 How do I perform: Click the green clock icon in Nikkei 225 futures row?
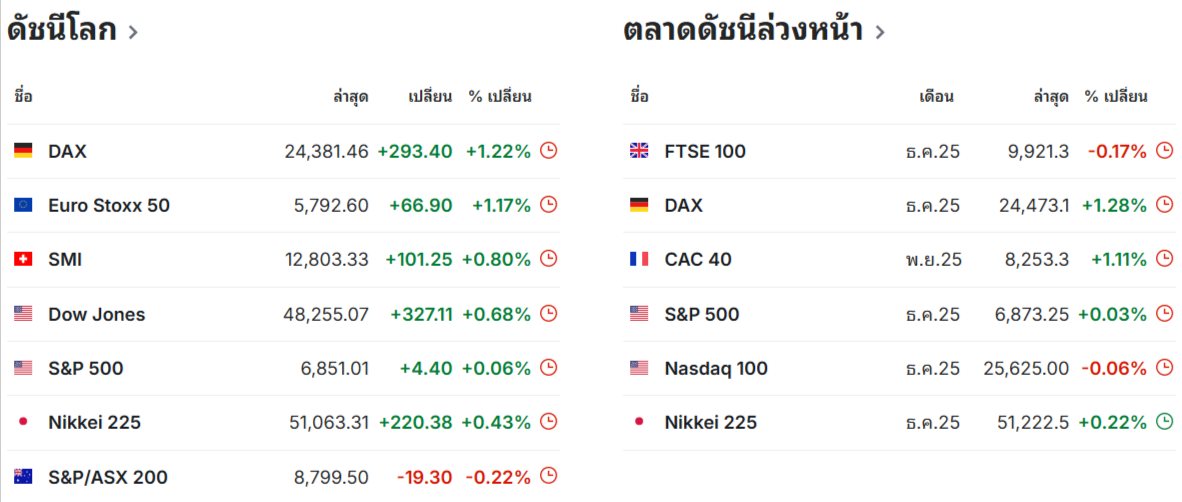click(1164, 422)
